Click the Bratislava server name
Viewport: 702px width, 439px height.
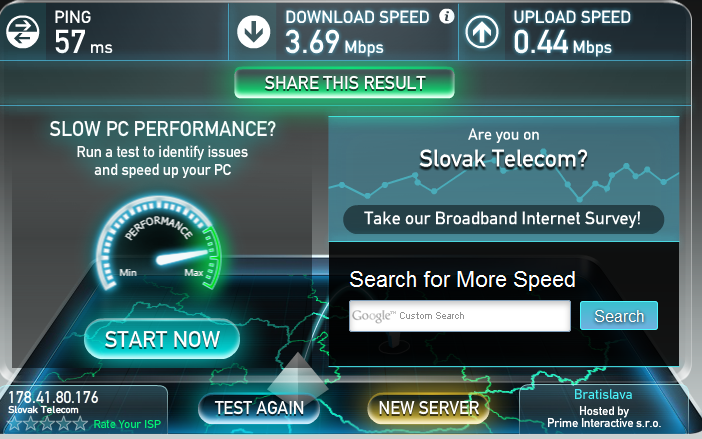603,394
